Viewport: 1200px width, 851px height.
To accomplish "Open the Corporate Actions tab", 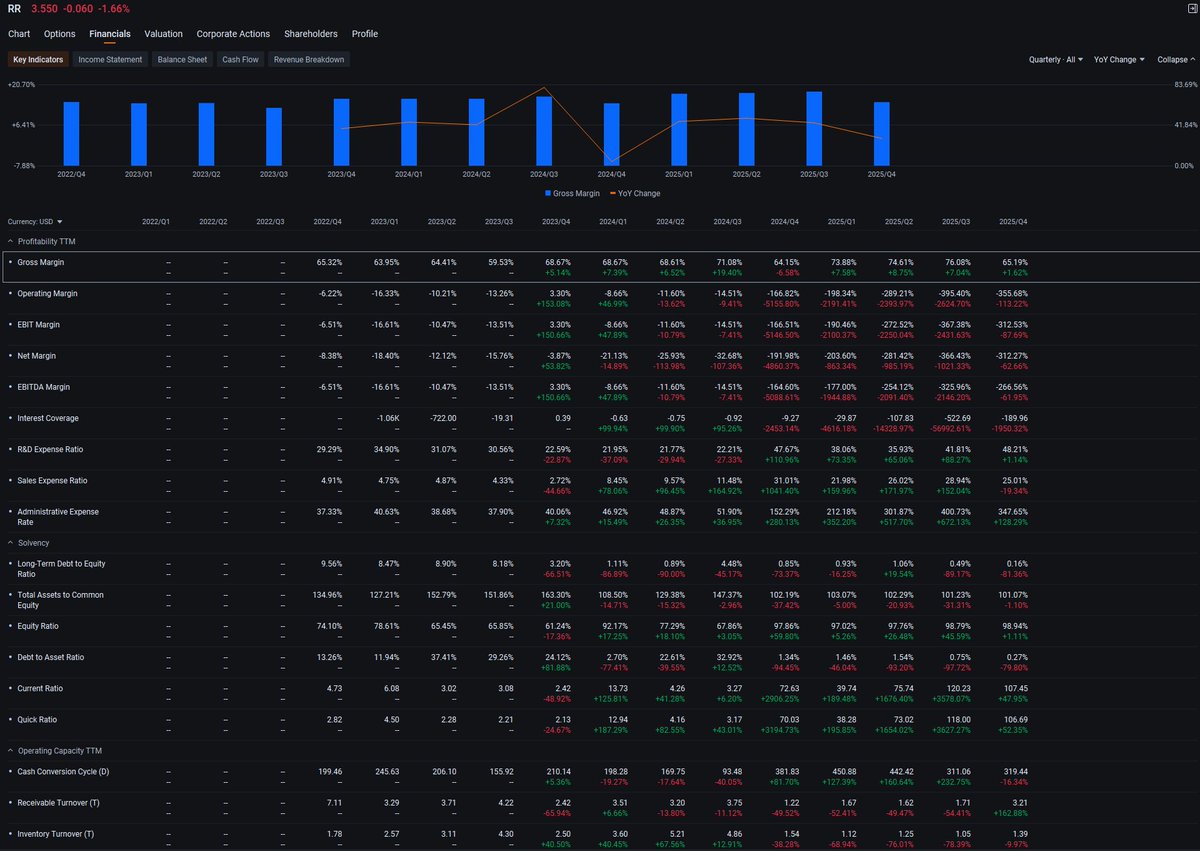I will click(x=234, y=34).
